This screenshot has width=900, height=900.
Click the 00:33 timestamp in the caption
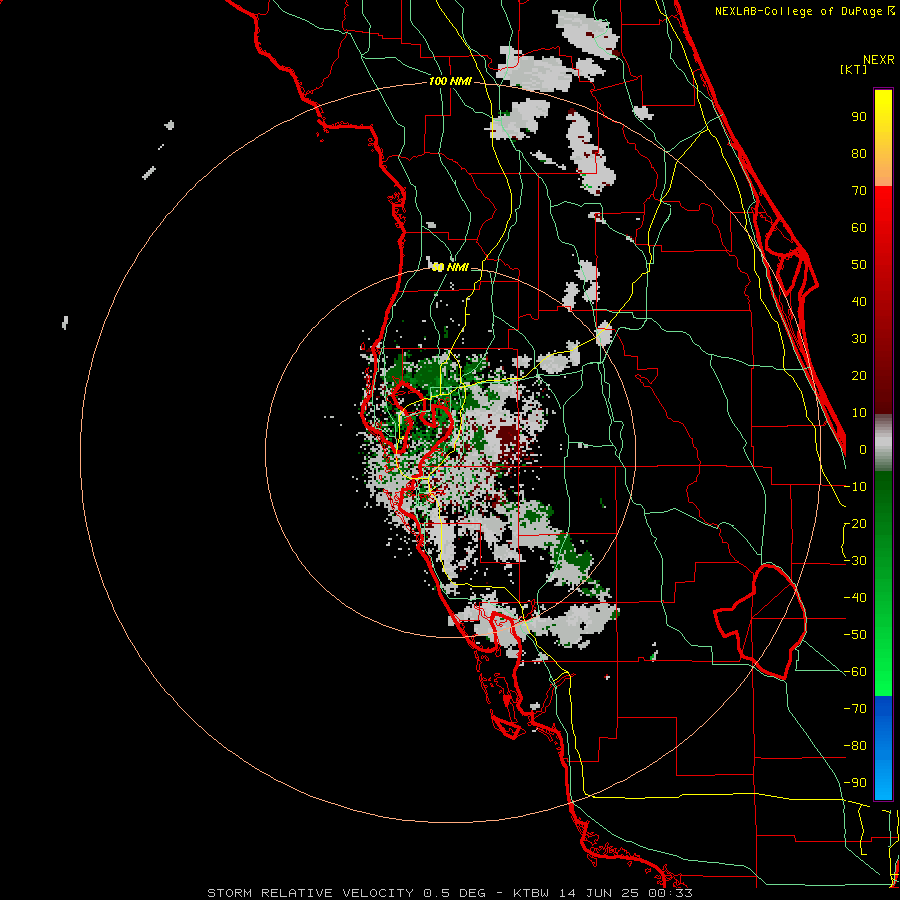coord(669,893)
